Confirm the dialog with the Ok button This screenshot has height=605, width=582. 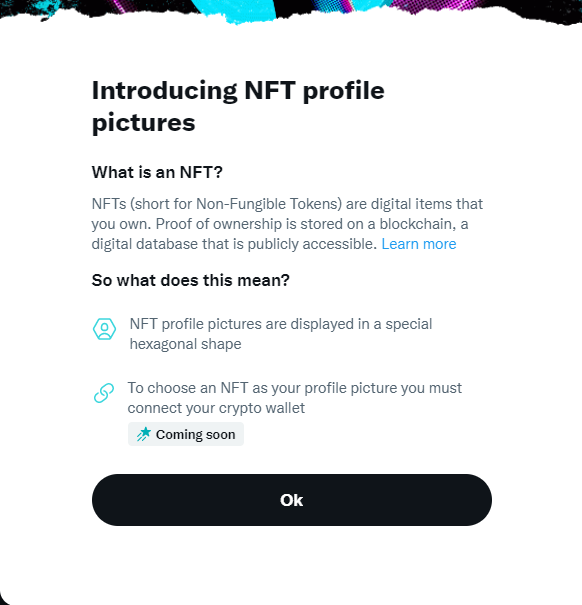[x=292, y=500]
